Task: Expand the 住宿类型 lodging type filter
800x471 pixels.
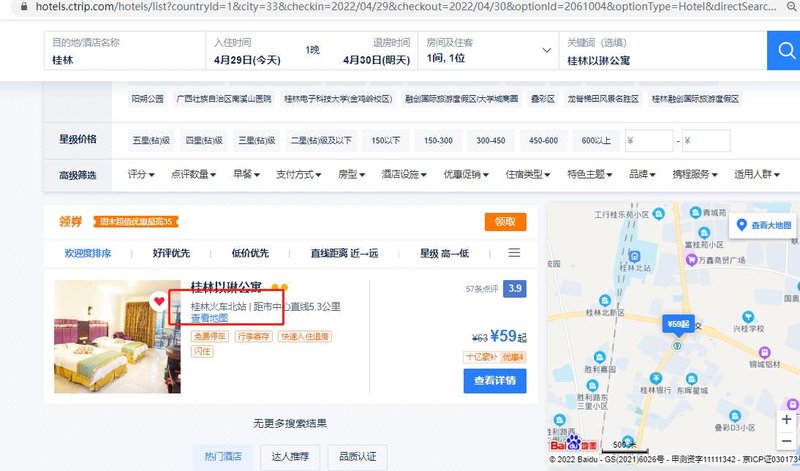Action: pos(528,175)
